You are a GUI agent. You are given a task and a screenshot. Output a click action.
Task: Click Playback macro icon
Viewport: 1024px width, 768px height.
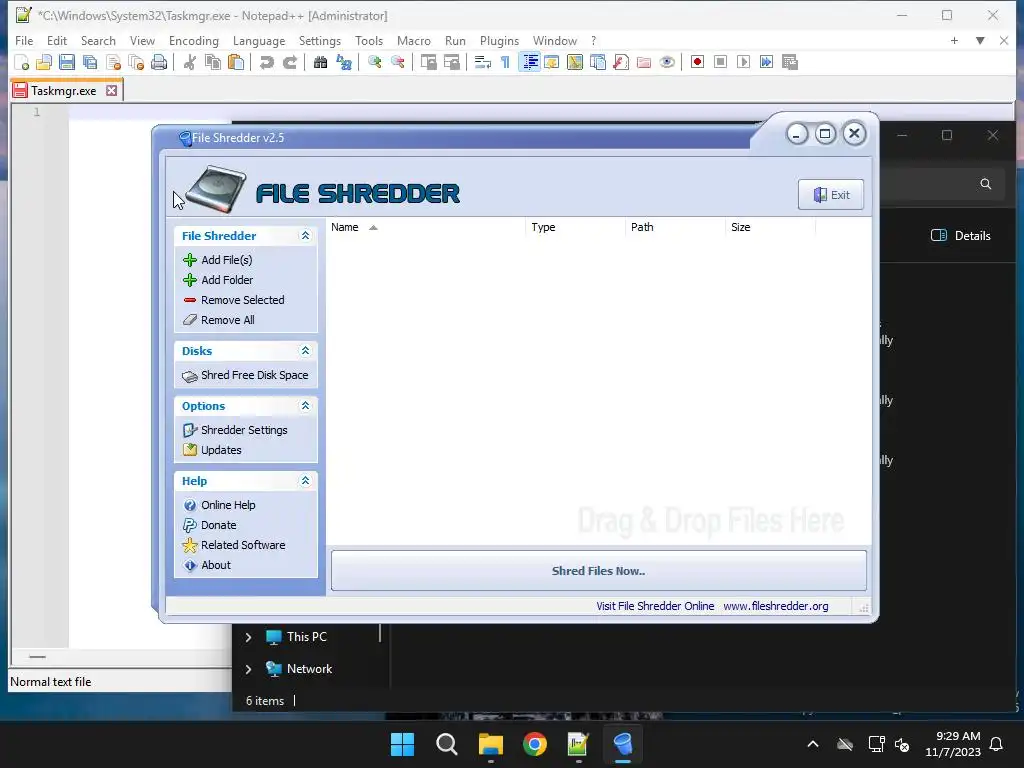743,62
